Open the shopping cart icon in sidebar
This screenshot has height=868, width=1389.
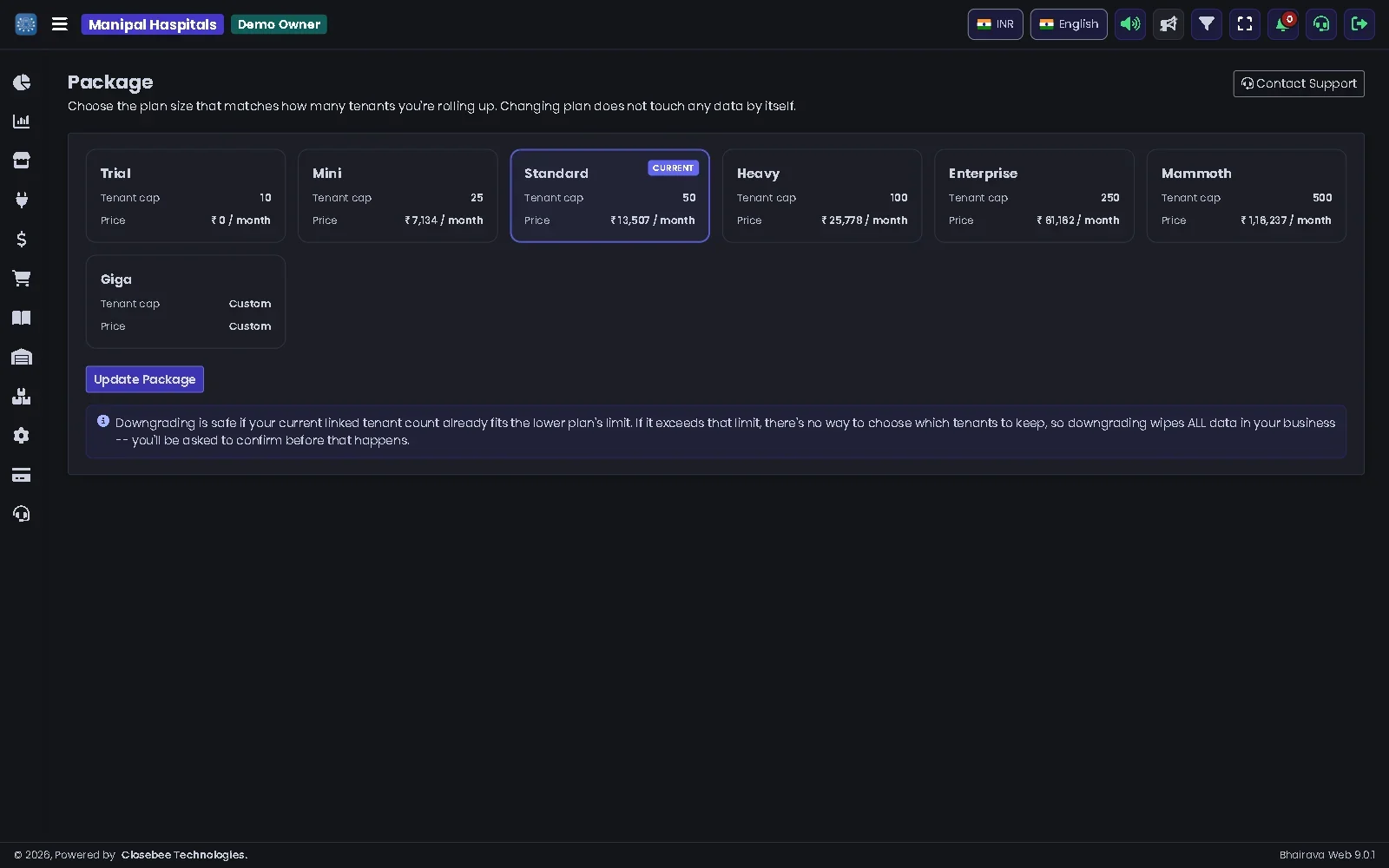point(22,279)
